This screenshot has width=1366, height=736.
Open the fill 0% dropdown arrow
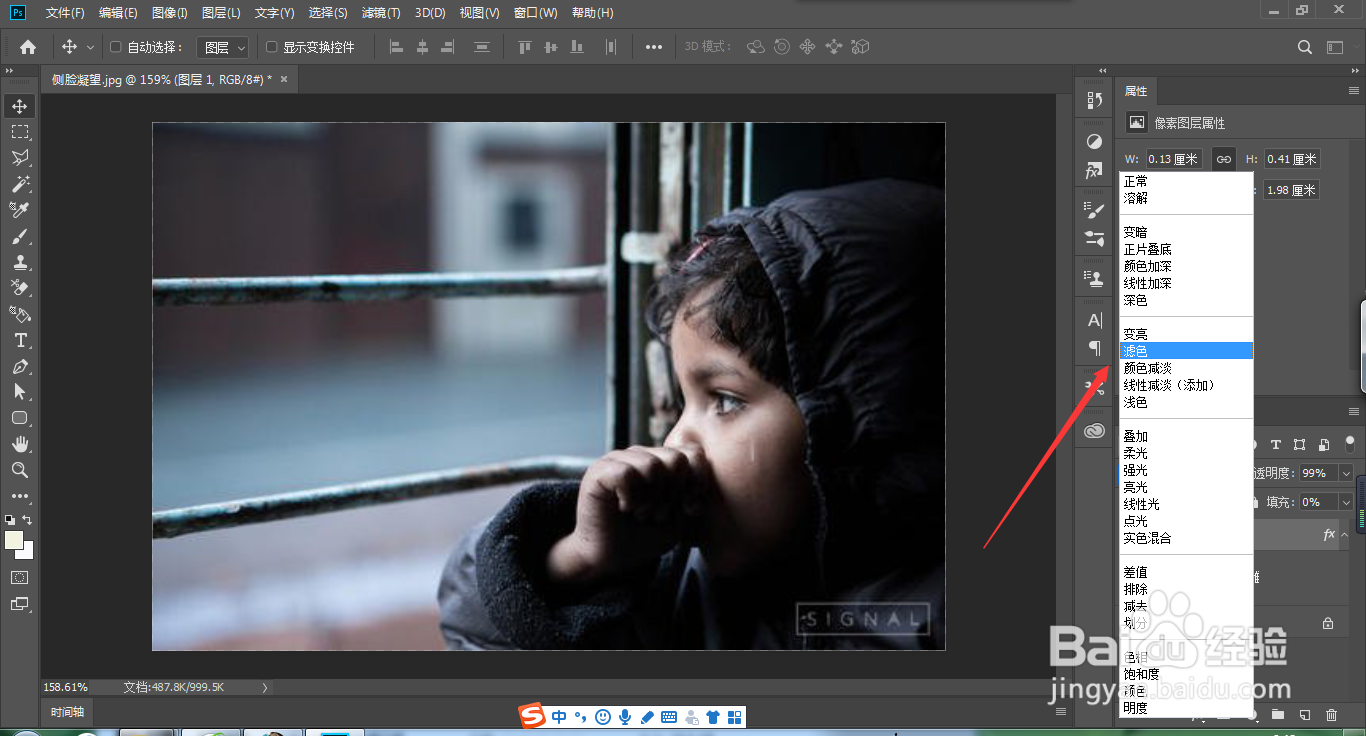click(1345, 502)
